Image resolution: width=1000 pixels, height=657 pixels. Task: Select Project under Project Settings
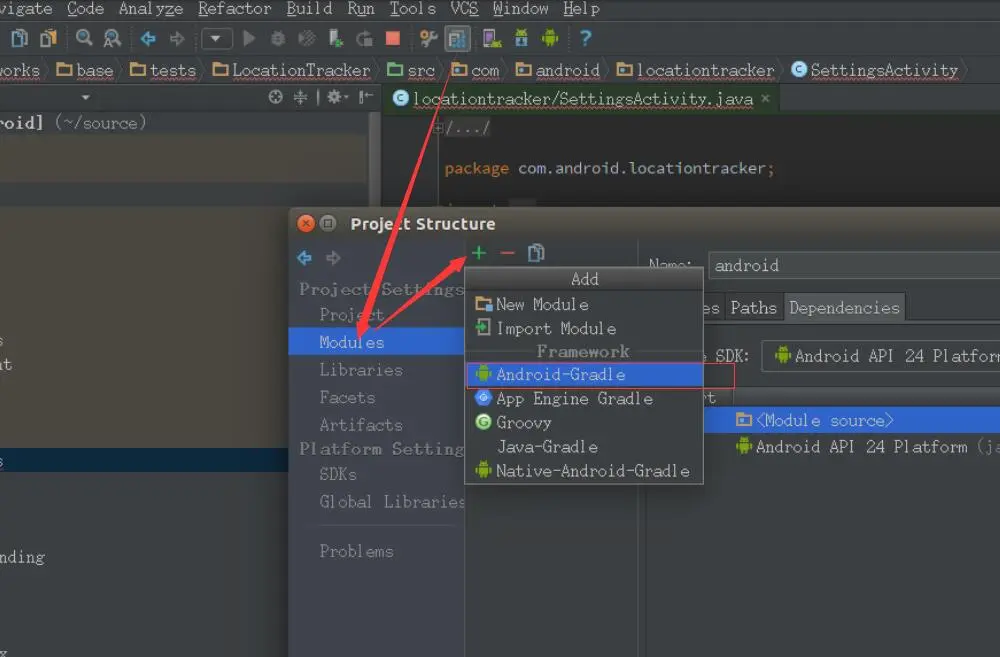tap(351, 315)
